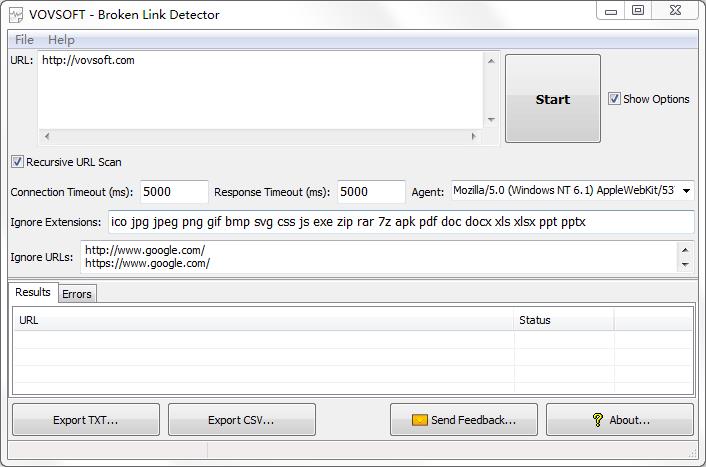This screenshot has width=706, height=467.
Task: Click the Send Feedback button
Action: [x=464, y=420]
